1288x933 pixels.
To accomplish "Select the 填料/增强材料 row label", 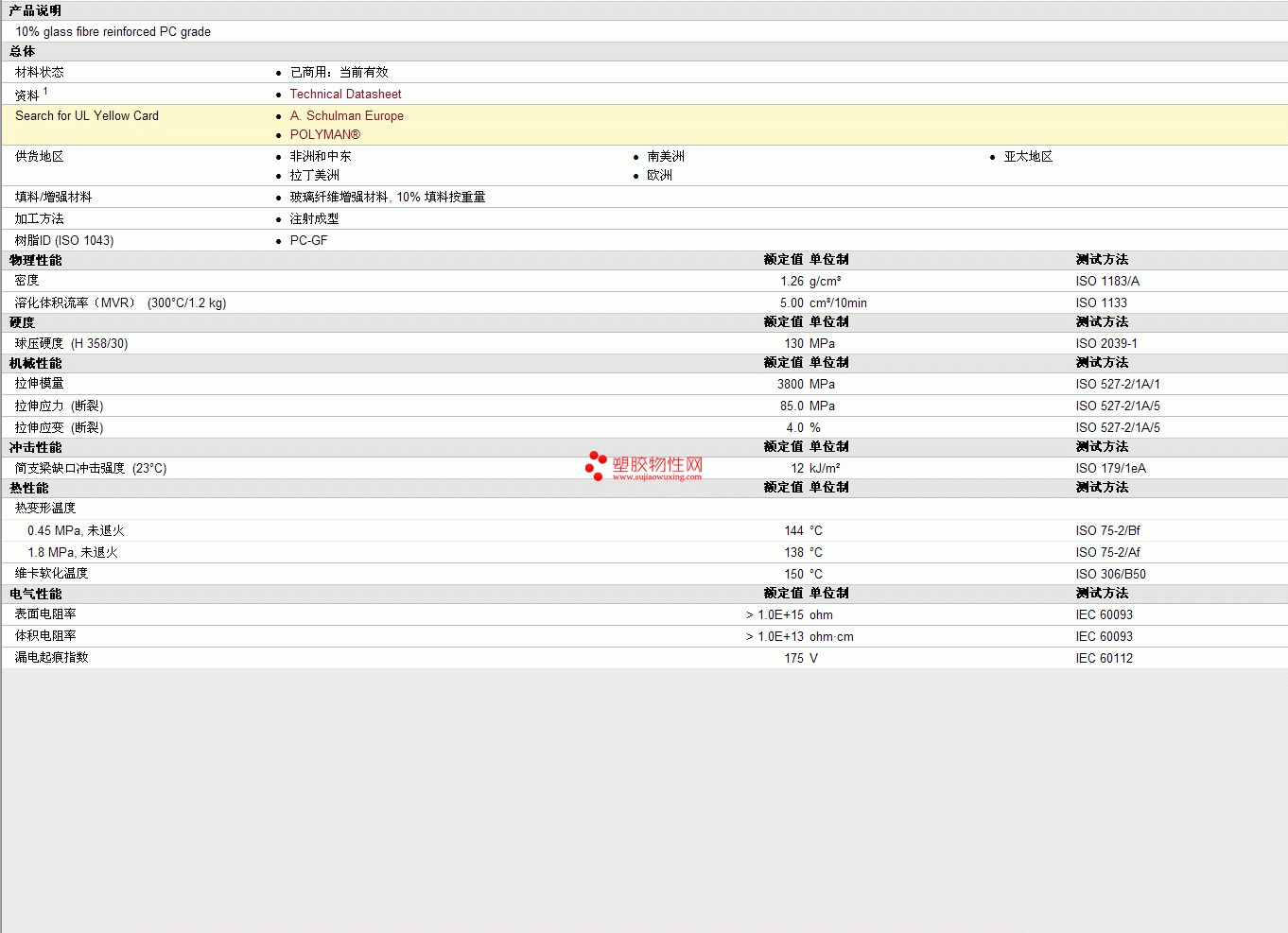I will 54,198.
